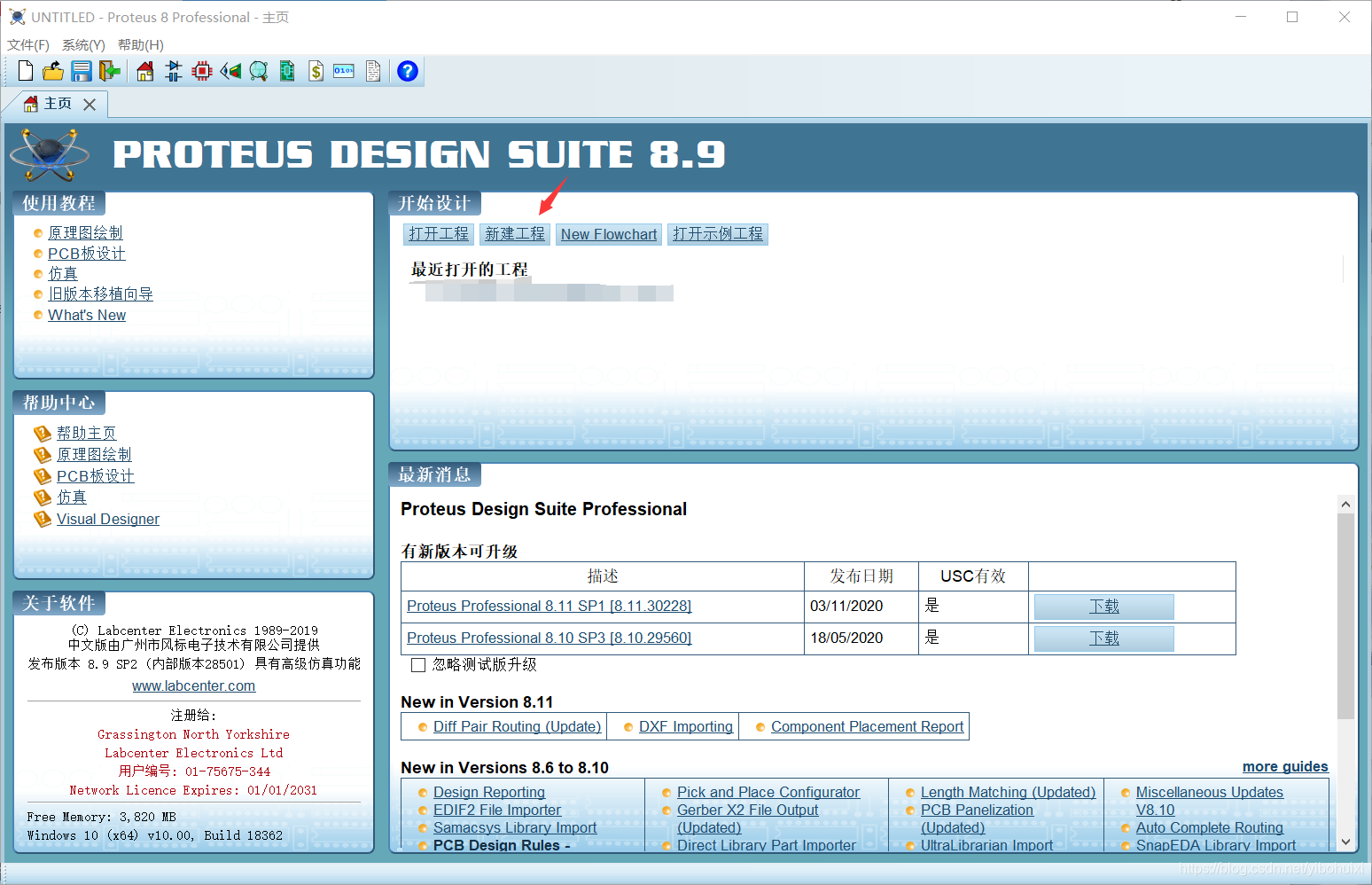Click 下载 button for version 8.10 SP3
The width and height of the screenshot is (1372, 885).
(1104, 638)
